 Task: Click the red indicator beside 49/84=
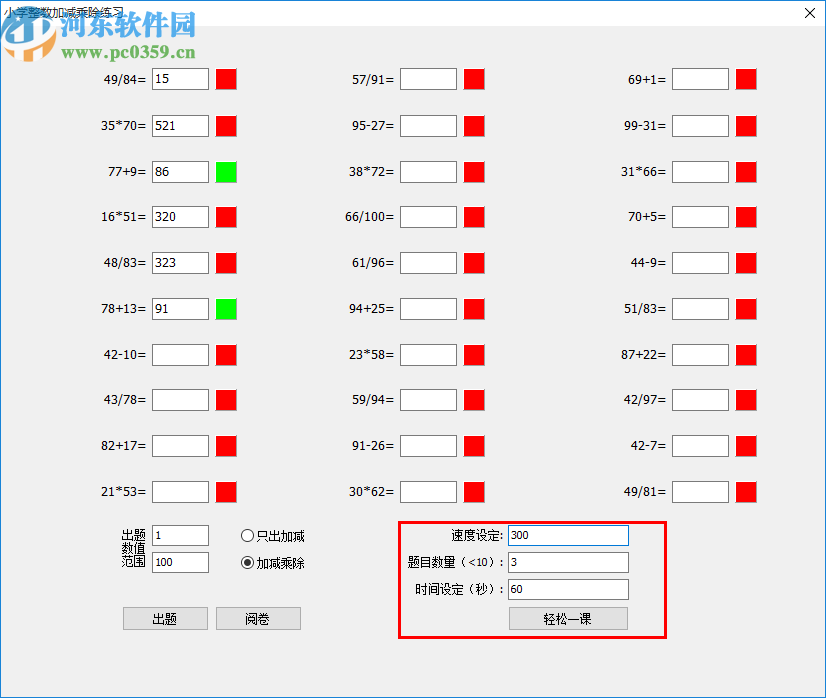226,79
